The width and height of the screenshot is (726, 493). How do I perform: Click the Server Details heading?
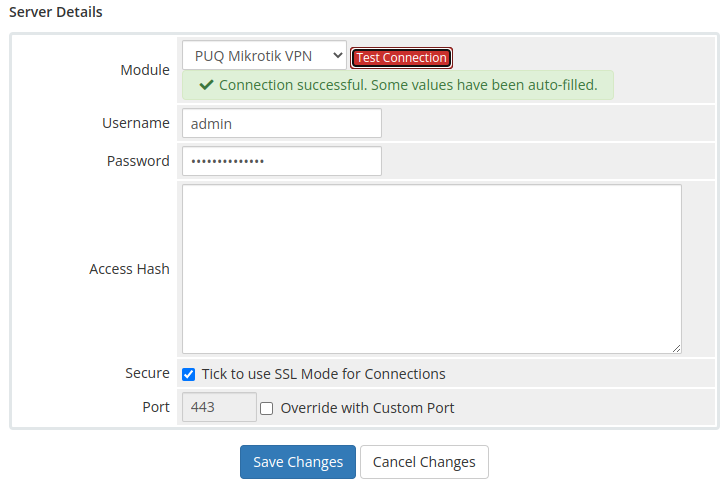click(x=56, y=12)
